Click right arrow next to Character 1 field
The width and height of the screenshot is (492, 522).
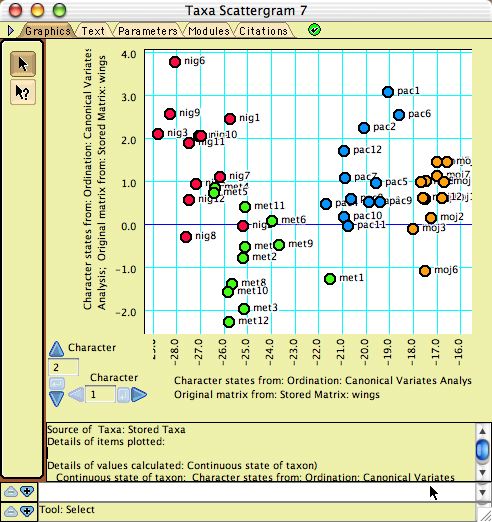coord(139,395)
